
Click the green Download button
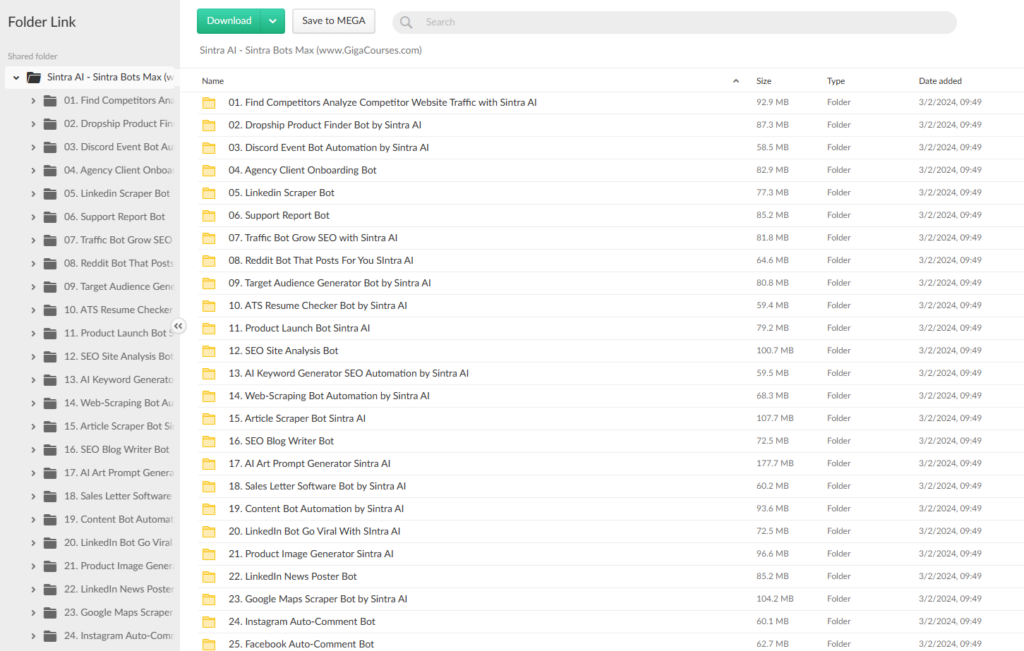click(229, 21)
